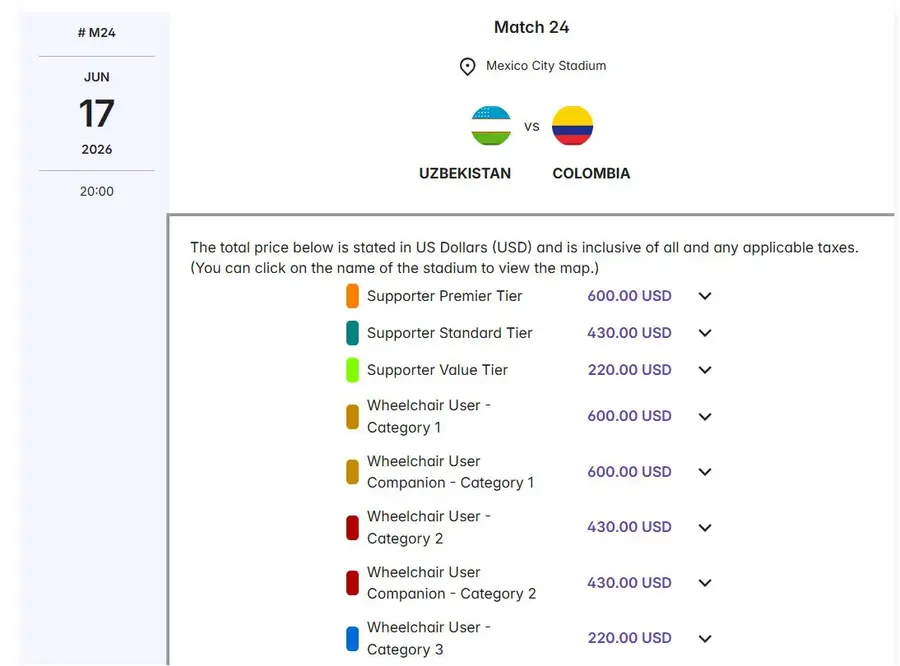
Task: Expand Supporter Premier Tier chevron
Action: 705,296
